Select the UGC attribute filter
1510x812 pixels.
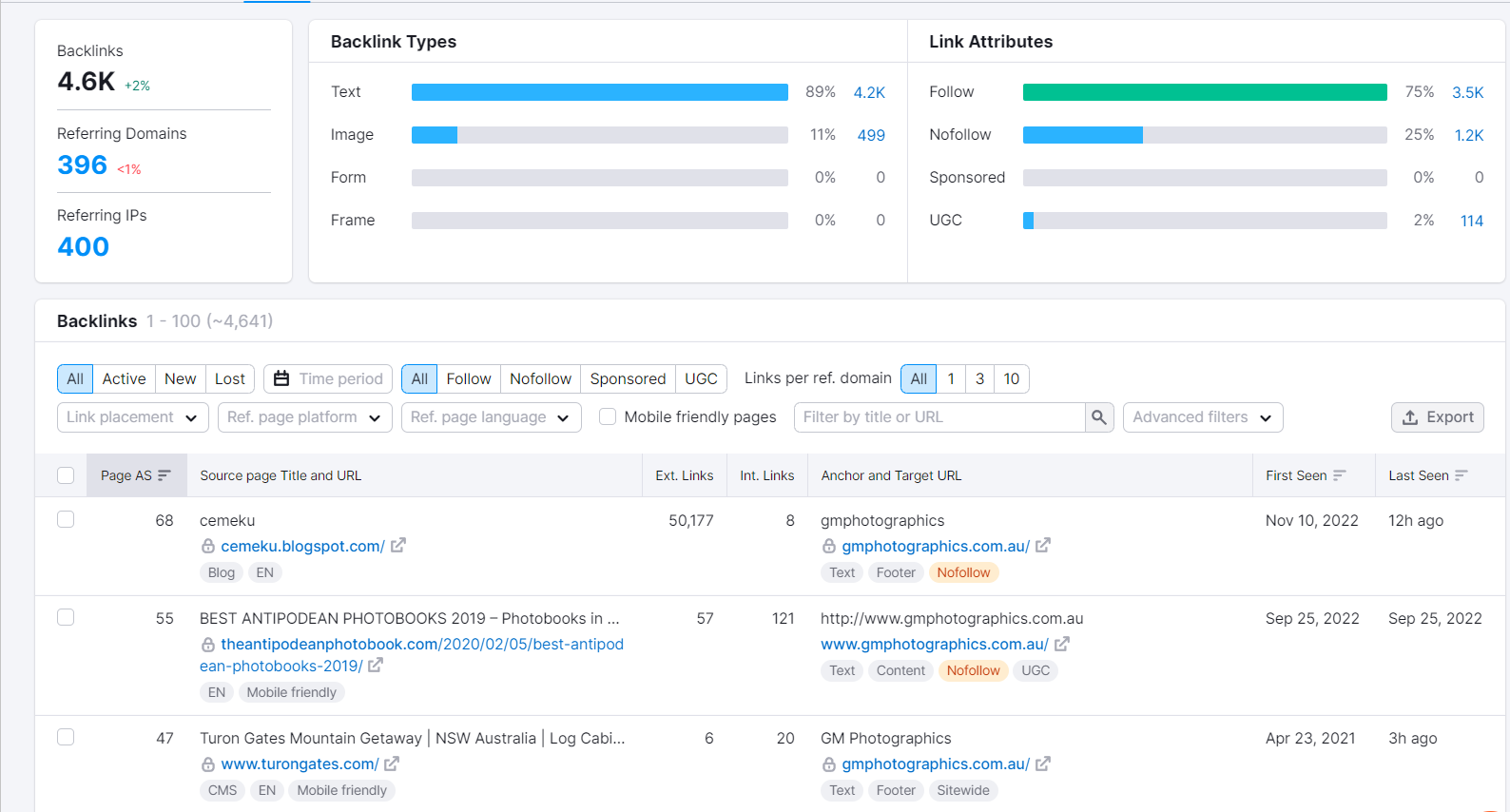pyautogui.click(x=702, y=378)
